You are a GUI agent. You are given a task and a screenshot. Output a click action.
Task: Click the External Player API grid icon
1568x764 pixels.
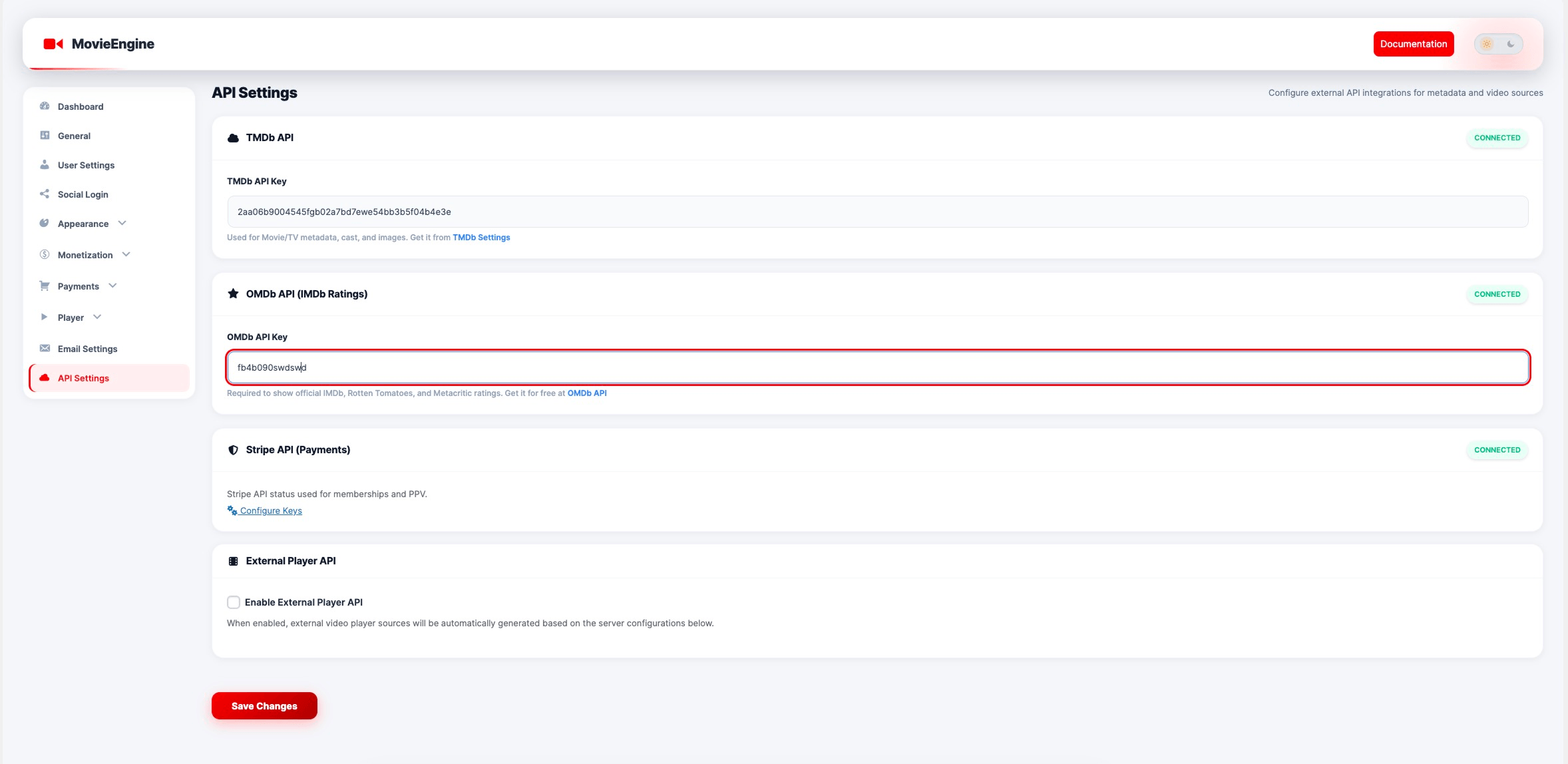point(233,560)
